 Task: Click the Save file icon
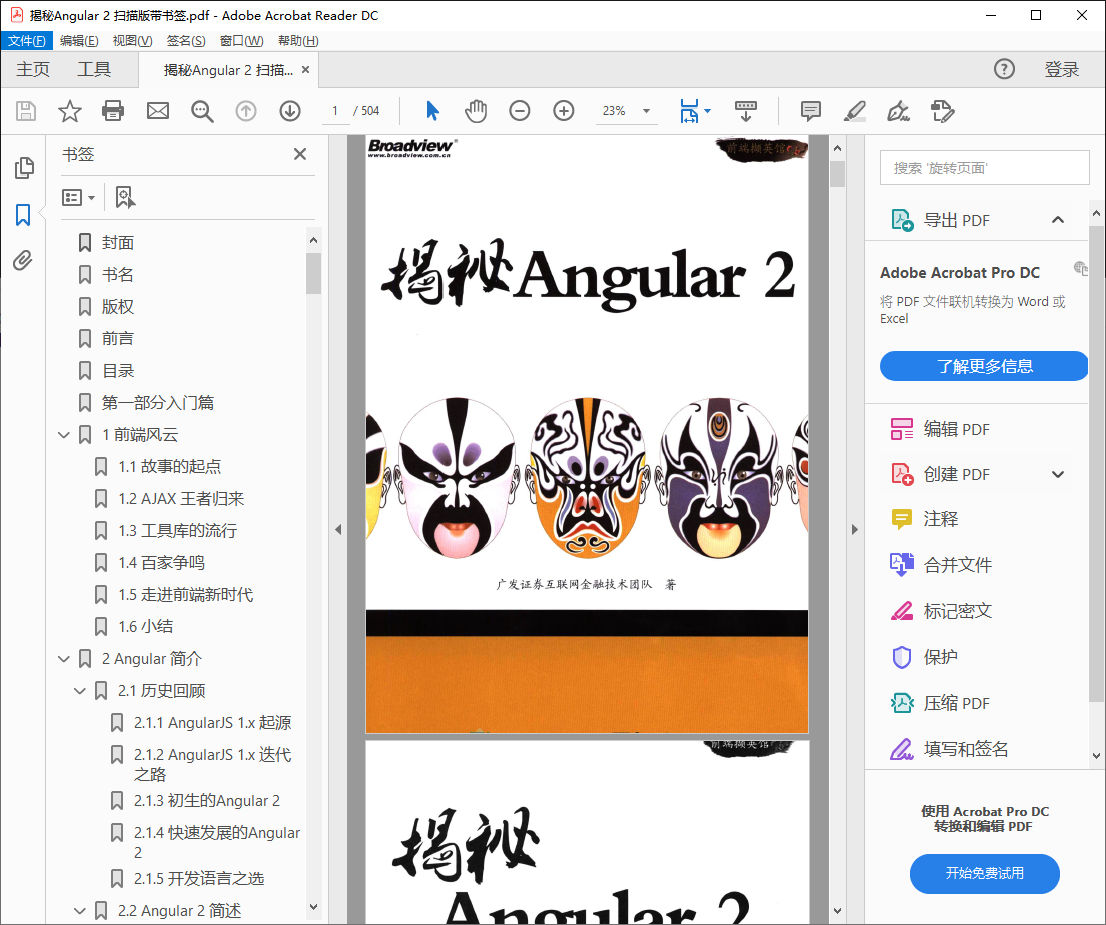coord(26,111)
